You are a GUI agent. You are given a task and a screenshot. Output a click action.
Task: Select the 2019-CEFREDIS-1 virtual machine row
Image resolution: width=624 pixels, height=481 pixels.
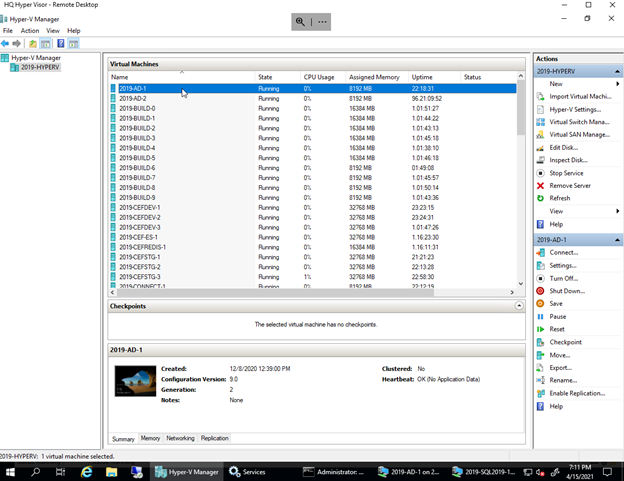pyautogui.click(x=312, y=247)
